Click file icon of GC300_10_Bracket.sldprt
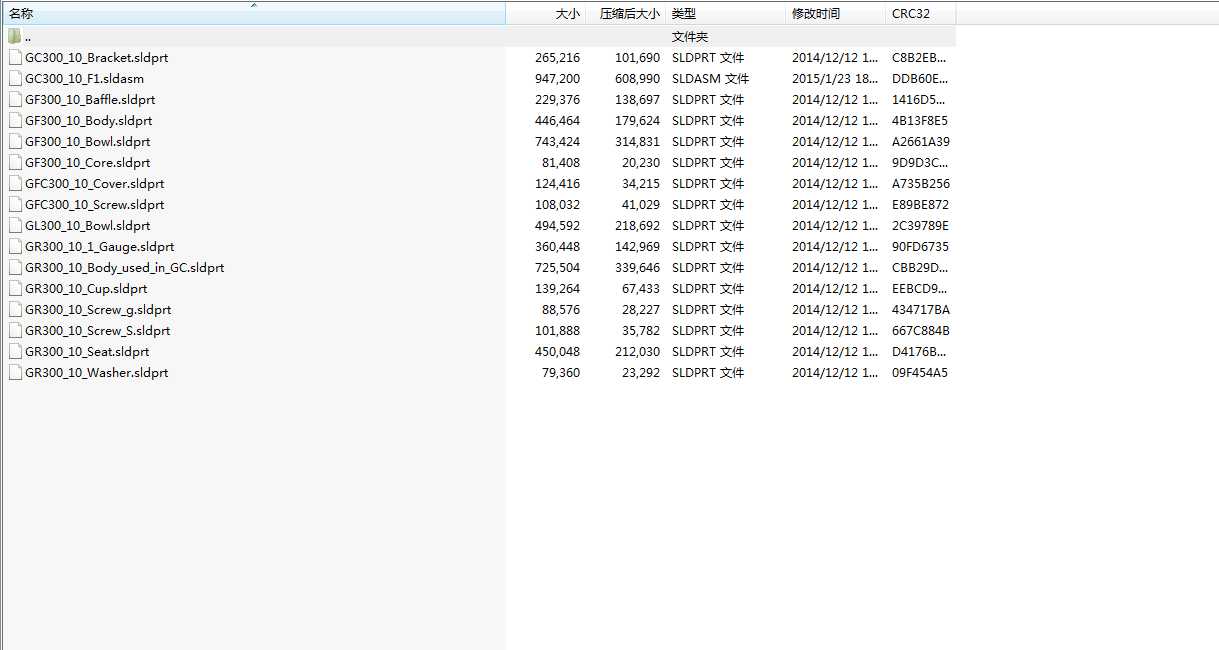Viewport: 1219px width, 650px height. (15, 57)
